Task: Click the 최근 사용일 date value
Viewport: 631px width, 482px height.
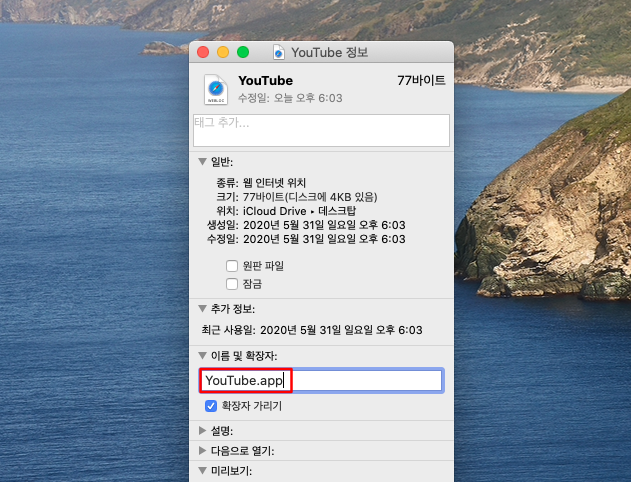Action: point(341,330)
